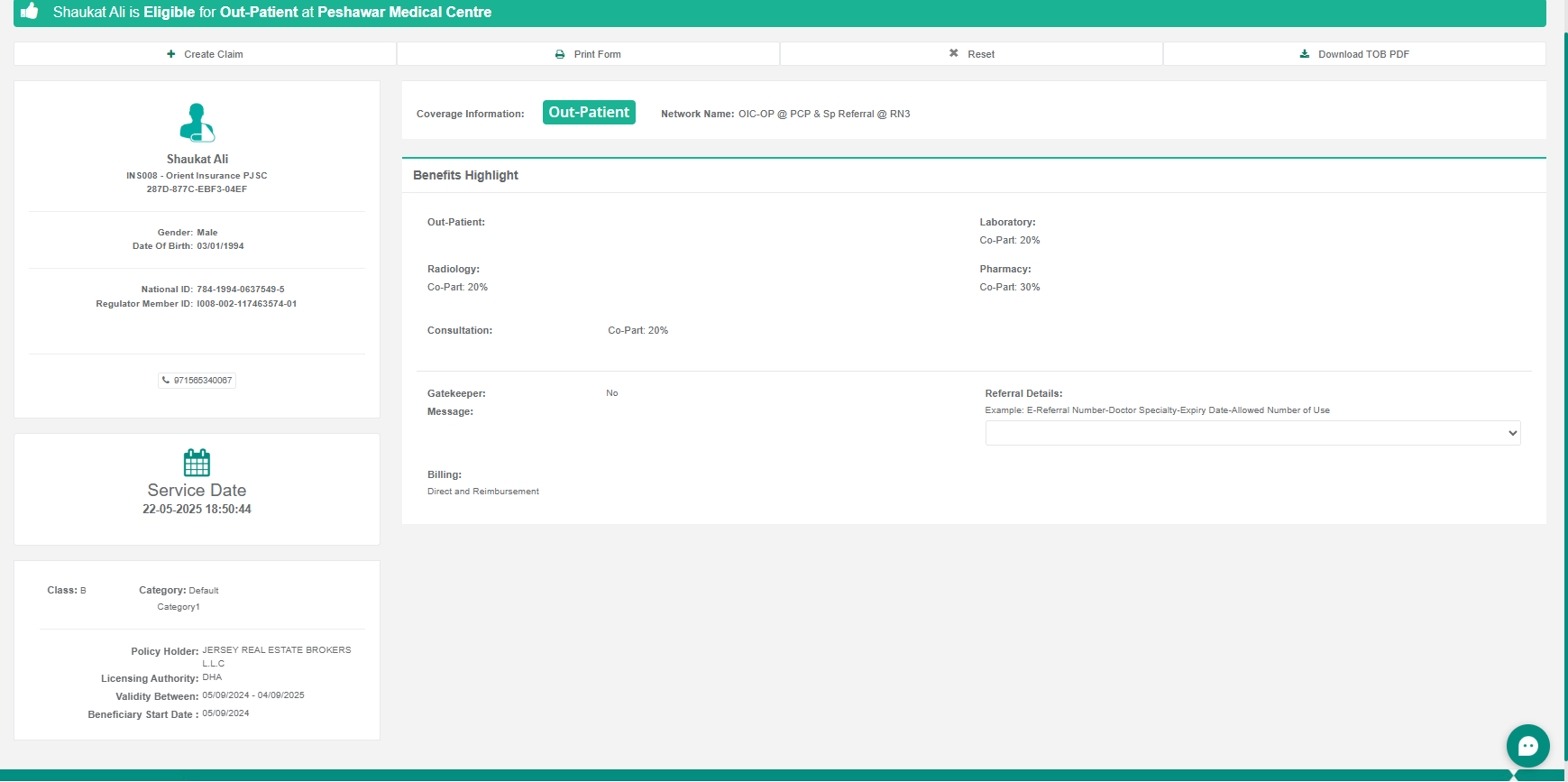This screenshot has height=782, width=1568.
Task: Click the Service Date timestamp 22-05-2025
Action: click(x=197, y=510)
